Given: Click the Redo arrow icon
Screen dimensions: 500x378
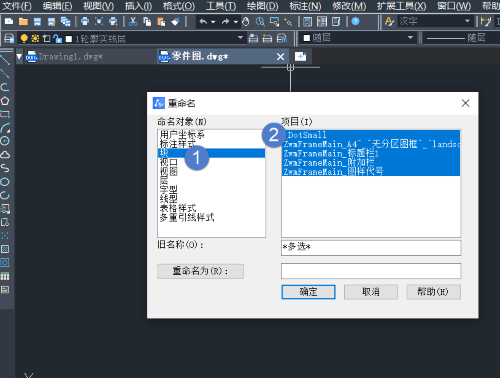Looking at the screenshot, I should 226,22.
